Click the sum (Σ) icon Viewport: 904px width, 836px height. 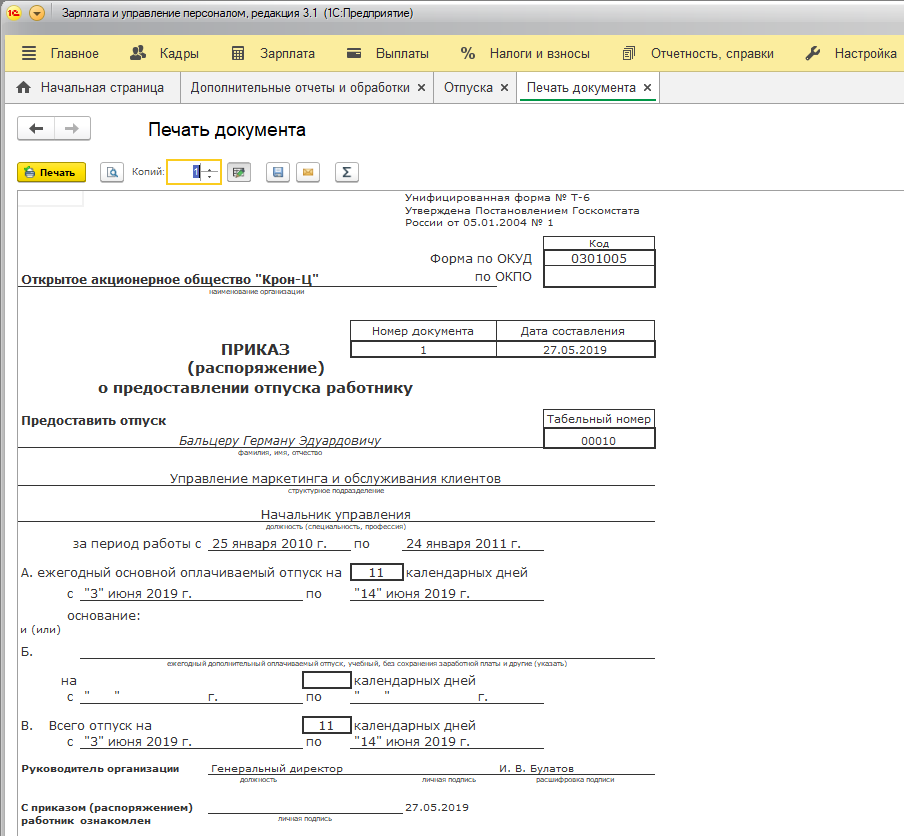point(346,172)
